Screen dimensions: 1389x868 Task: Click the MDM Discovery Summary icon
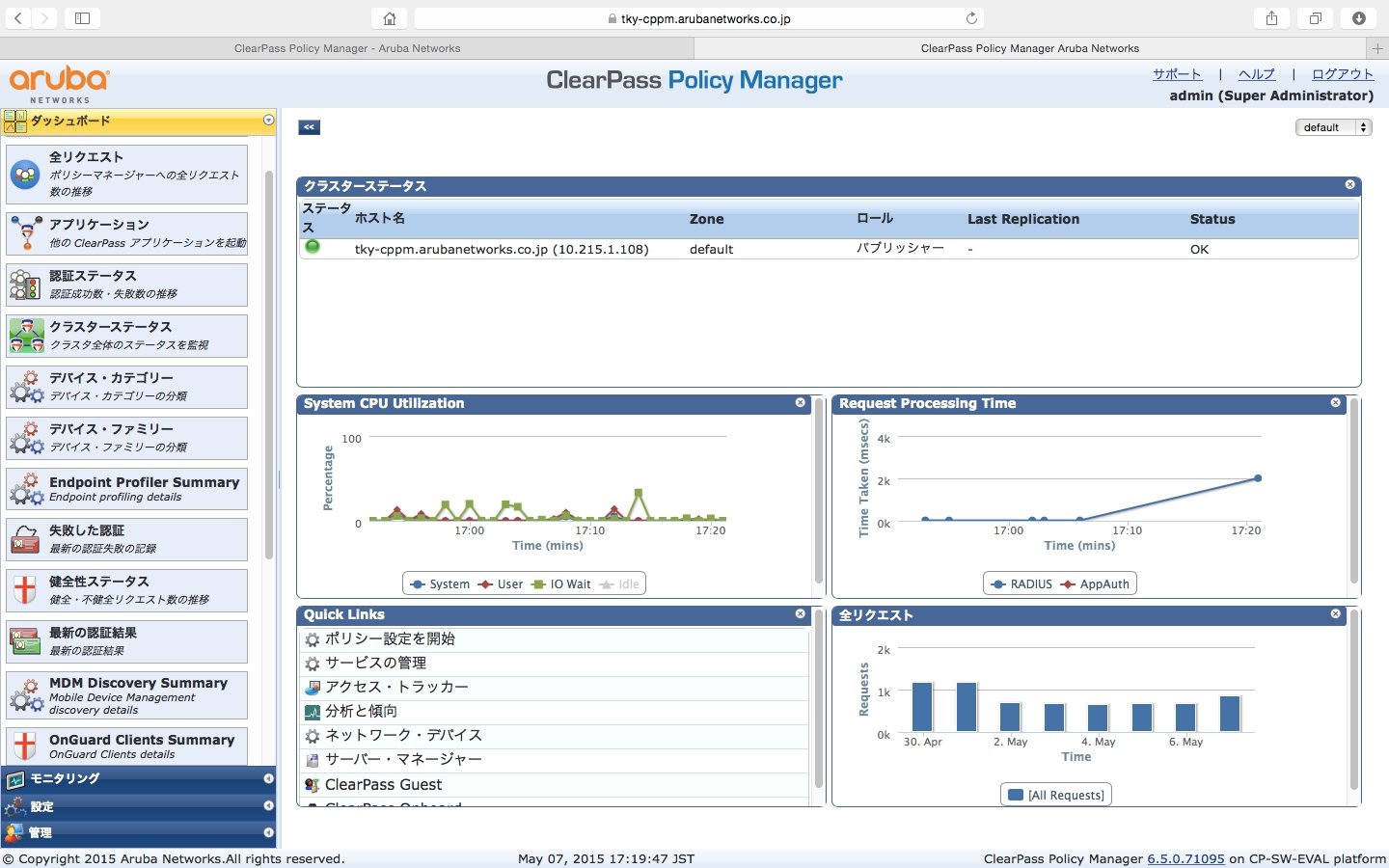point(26,694)
